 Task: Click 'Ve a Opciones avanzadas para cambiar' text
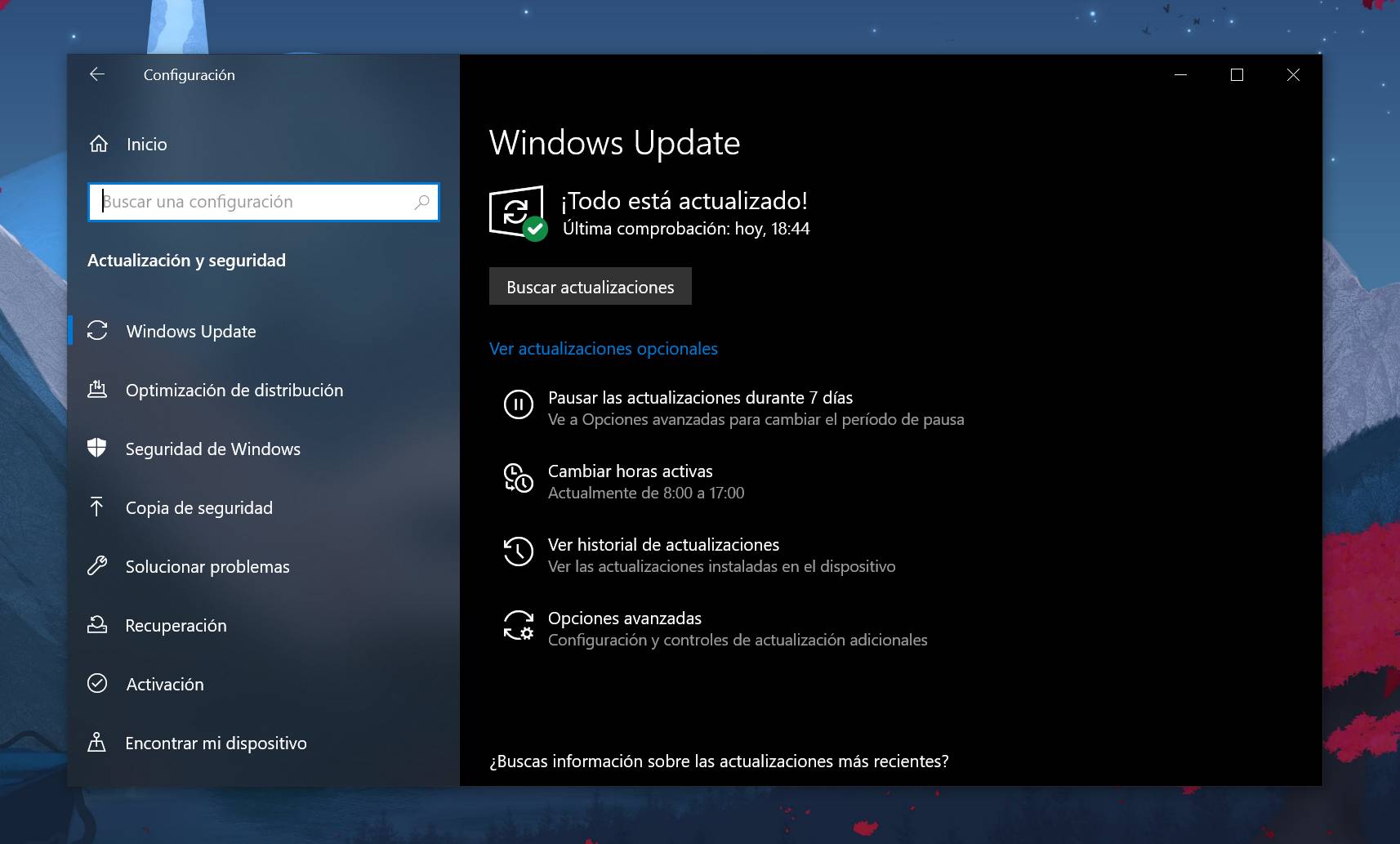pyautogui.click(x=756, y=419)
